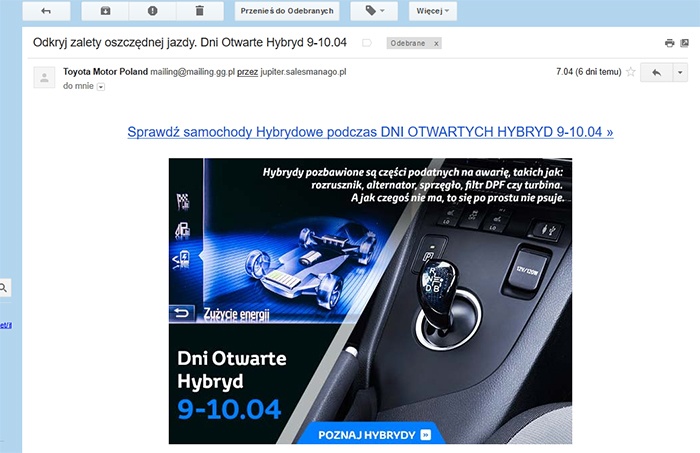Open the 'Sprawdź samochody Hybrydowe' link
Image resolution: width=700 pixels, height=453 pixels.
(370, 132)
